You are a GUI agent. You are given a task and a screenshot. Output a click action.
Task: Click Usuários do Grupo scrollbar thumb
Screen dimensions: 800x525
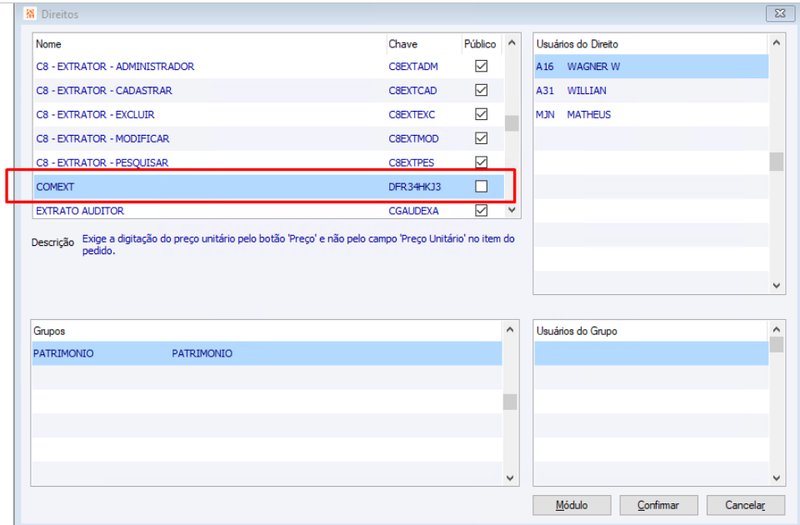pos(777,345)
